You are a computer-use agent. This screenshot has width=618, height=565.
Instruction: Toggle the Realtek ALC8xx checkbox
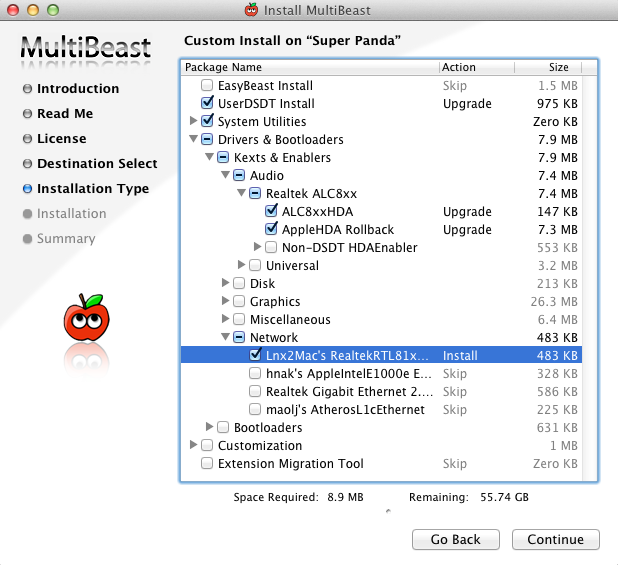click(255, 193)
